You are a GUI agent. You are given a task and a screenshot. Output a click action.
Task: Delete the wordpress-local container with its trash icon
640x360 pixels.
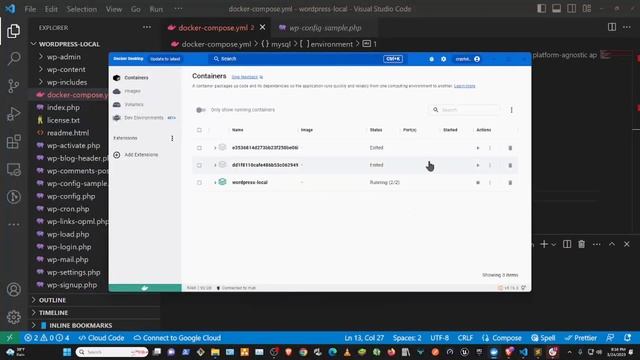pos(510,182)
